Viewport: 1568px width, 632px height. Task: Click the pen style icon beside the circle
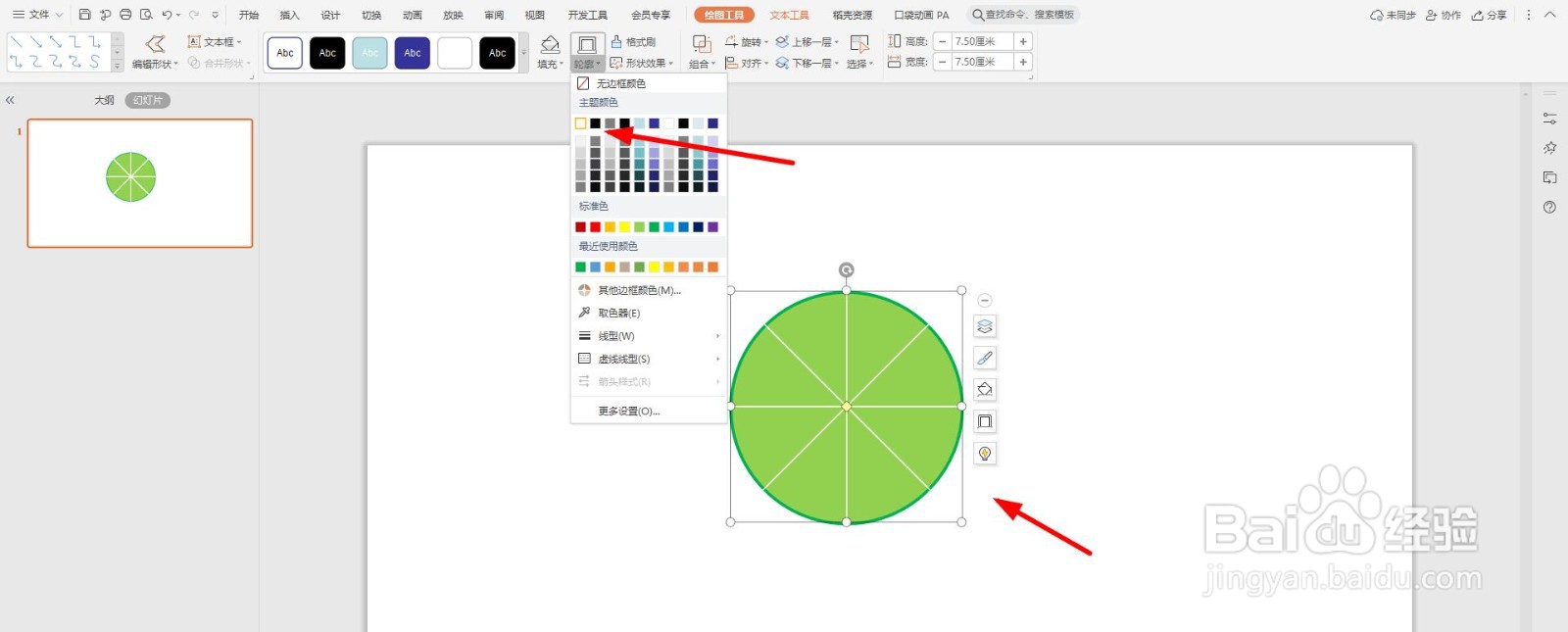[985, 358]
